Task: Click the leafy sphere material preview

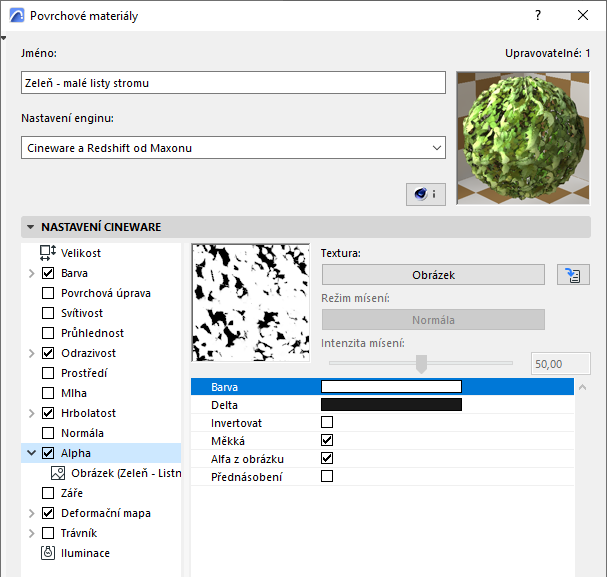Action: pos(523,138)
